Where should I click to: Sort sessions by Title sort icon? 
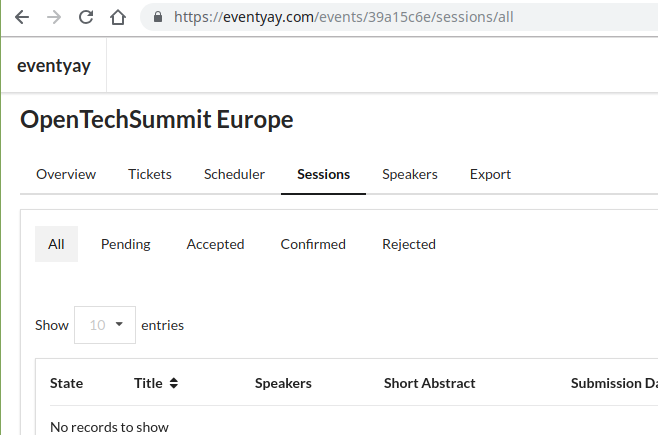[x=173, y=383]
